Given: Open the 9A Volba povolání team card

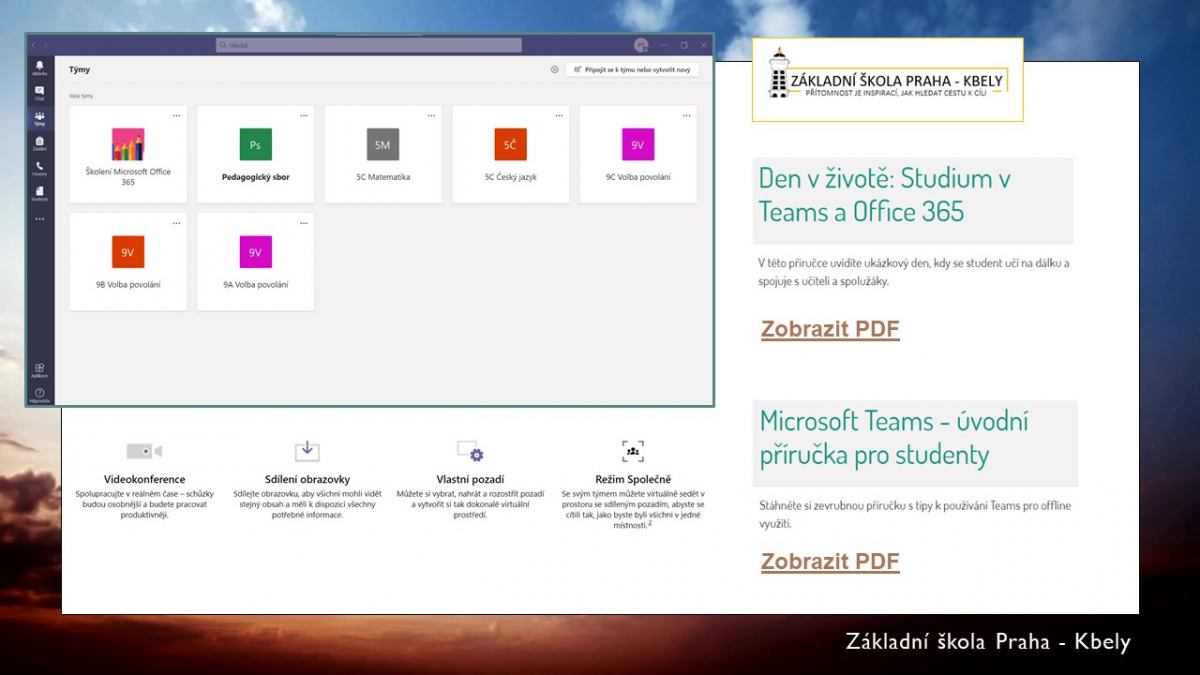Looking at the screenshot, I should tap(255, 262).
